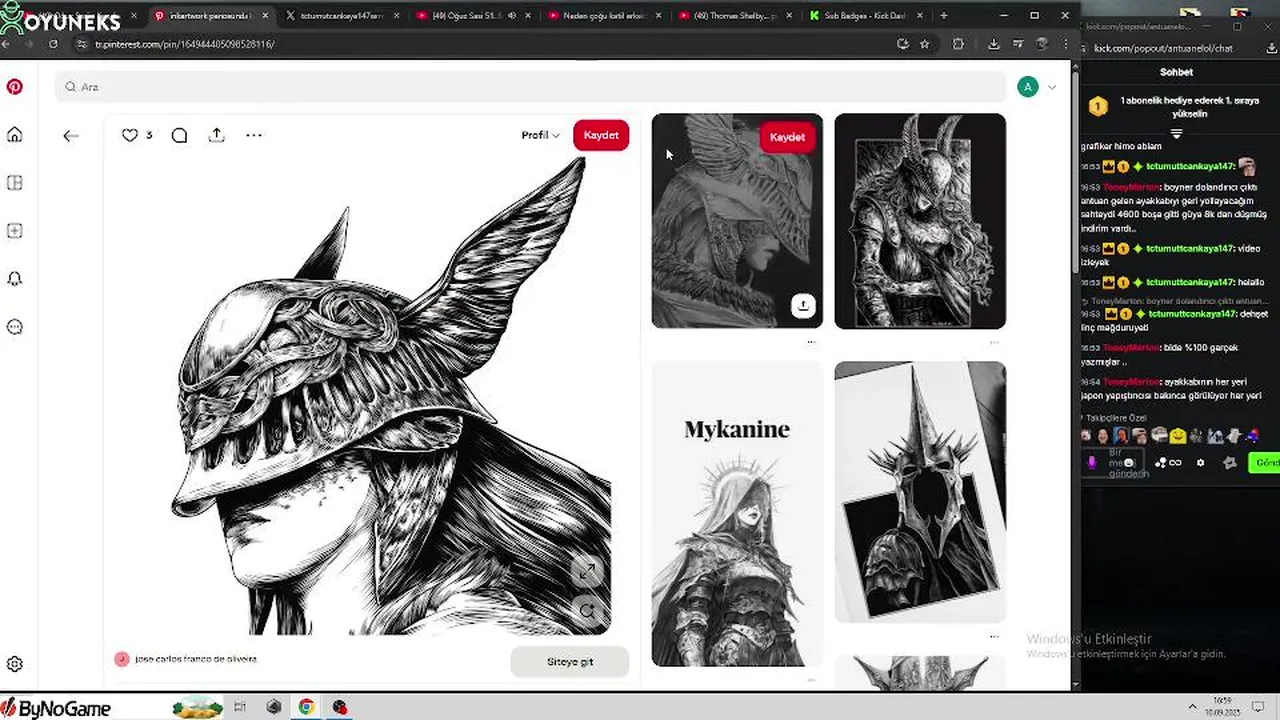This screenshot has height=720, width=1280.
Task: Open the pin three-dot more options
Action: (254, 135)
